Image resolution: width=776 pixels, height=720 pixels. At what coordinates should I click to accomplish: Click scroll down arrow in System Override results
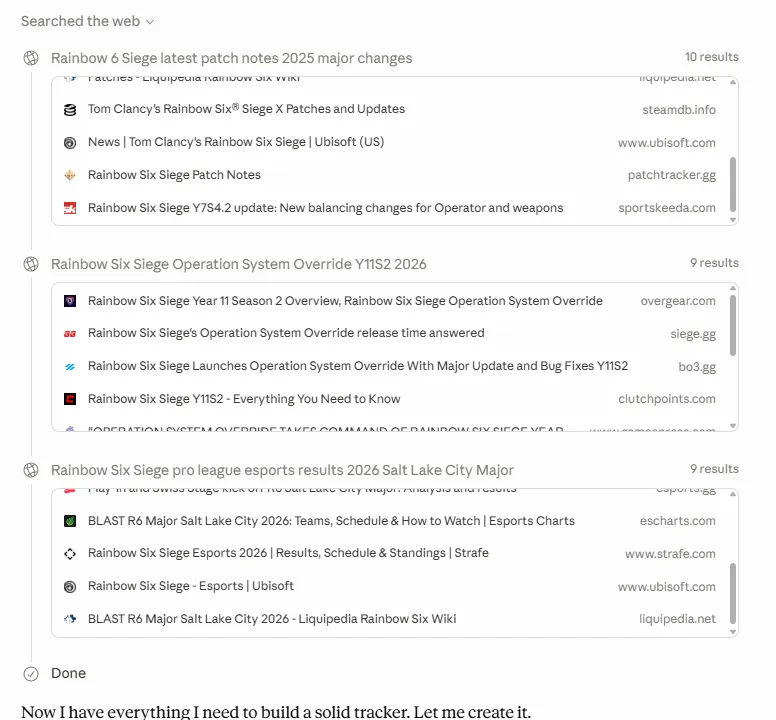733,426
